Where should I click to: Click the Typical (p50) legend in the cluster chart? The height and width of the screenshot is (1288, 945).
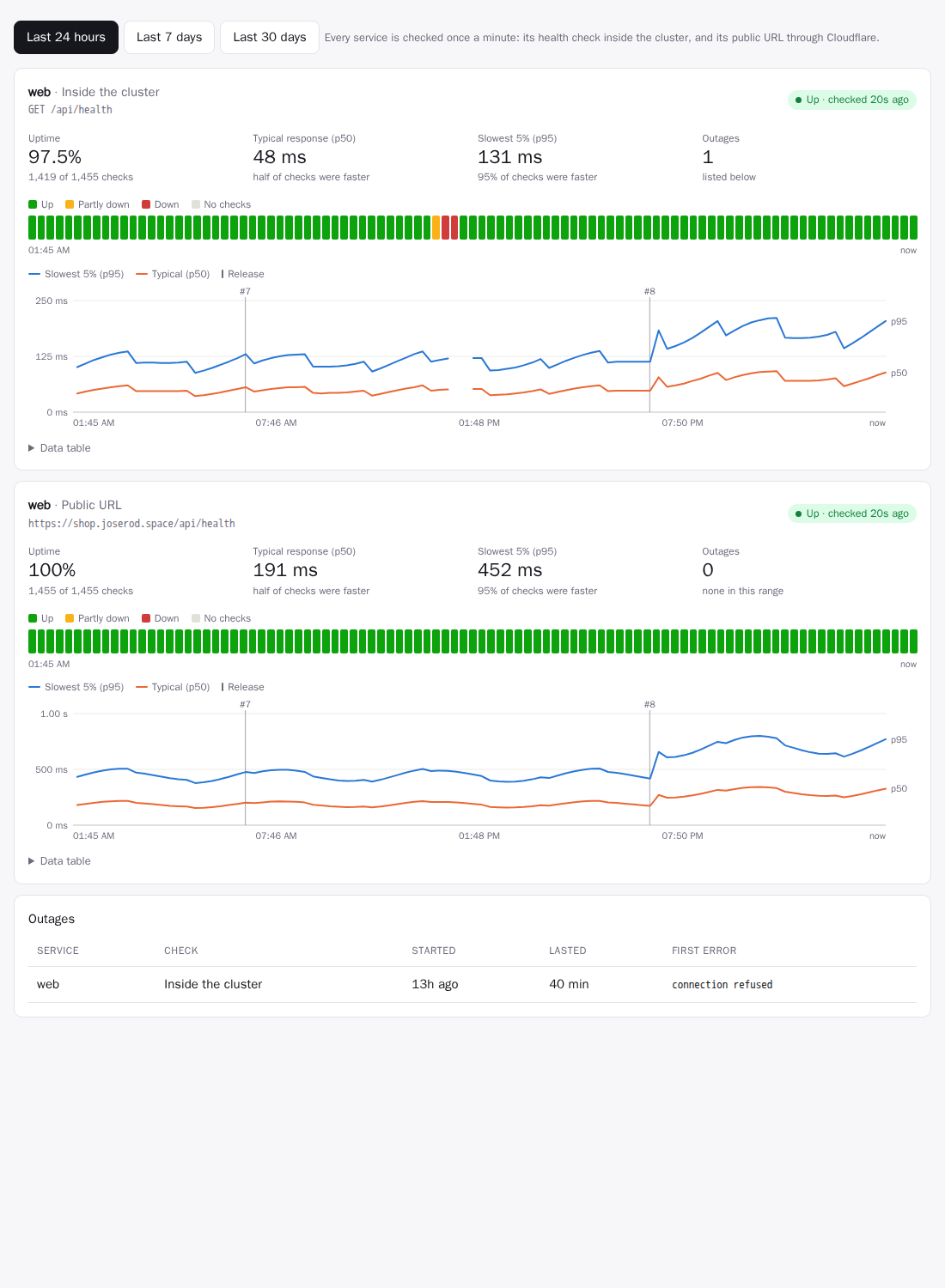tap(173, 274)
